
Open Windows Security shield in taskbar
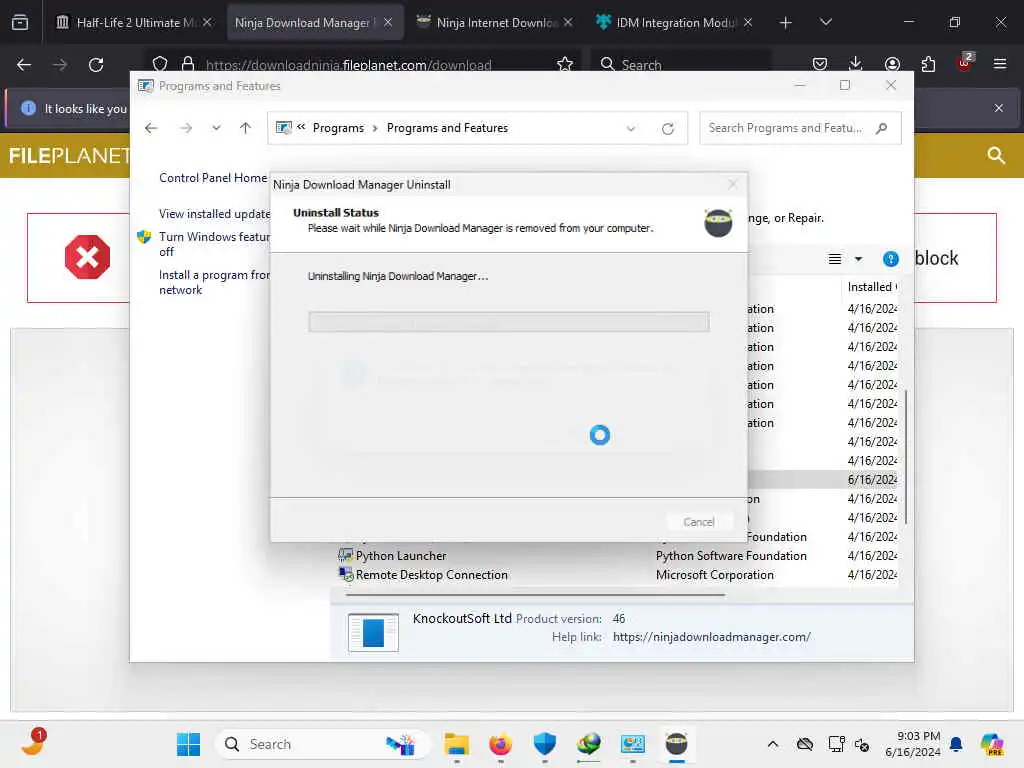tap(545, 744)
